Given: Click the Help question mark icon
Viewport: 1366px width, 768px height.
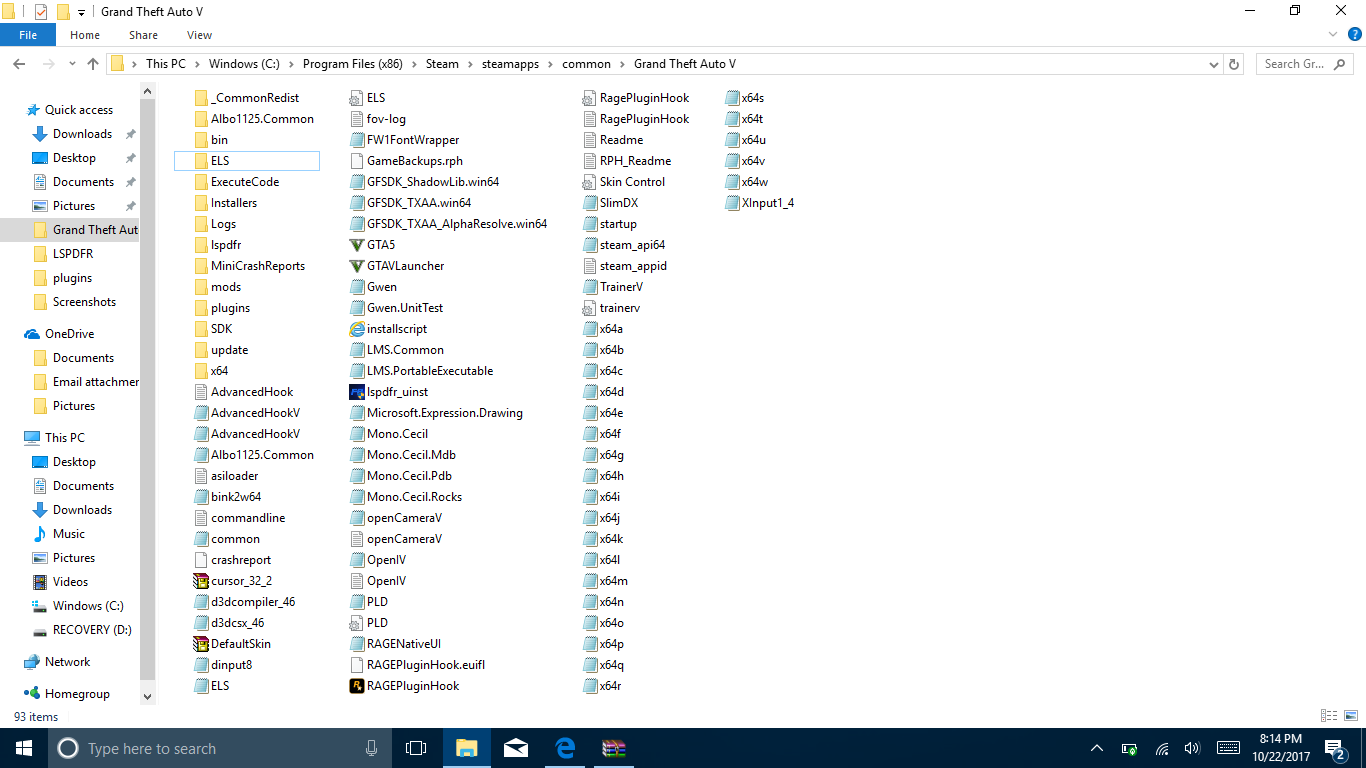Looking at the screenshot, I should click(1355, 35).
